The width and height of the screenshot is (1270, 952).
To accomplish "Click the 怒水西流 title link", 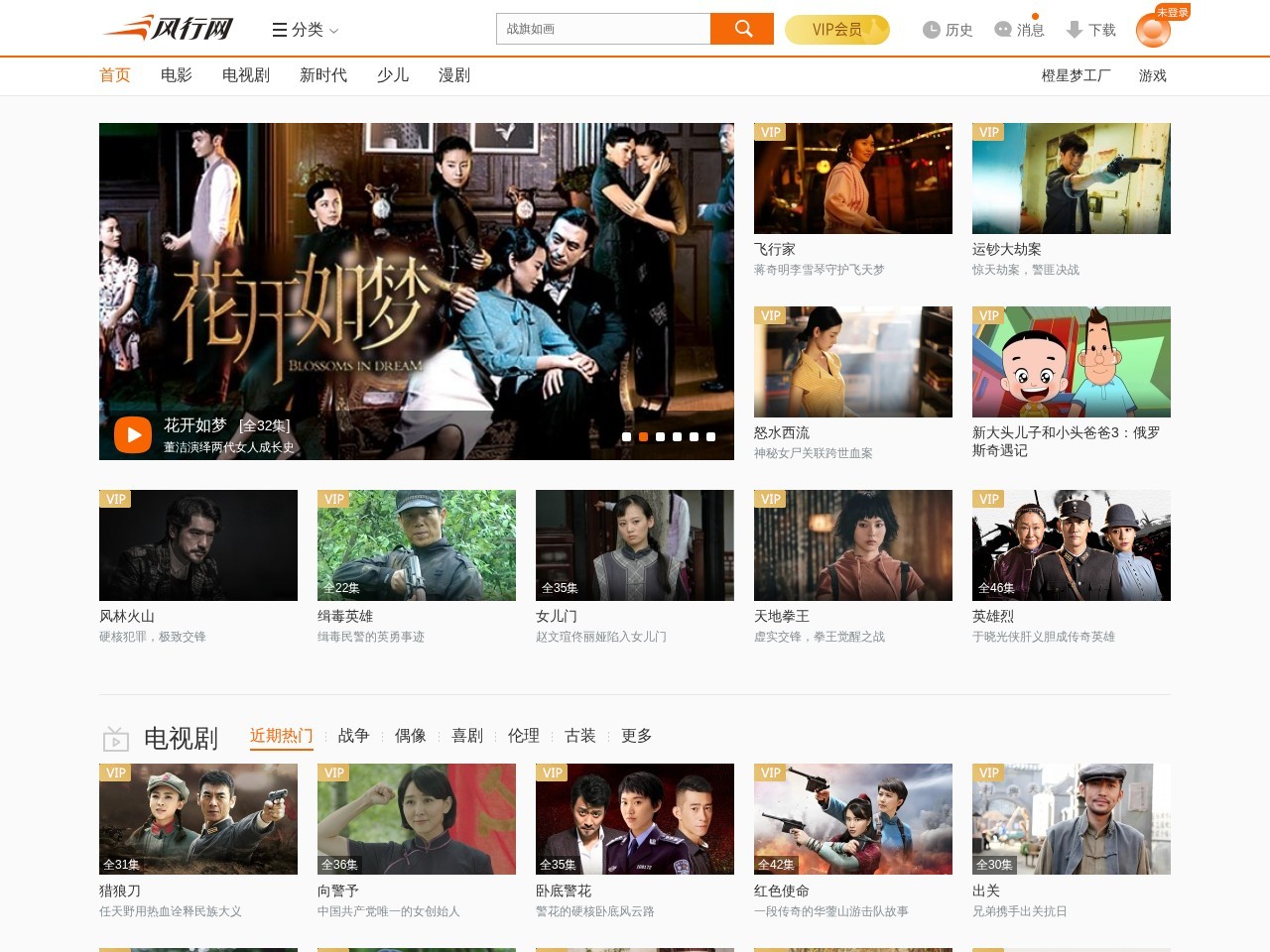I will (x=782, y=433).
